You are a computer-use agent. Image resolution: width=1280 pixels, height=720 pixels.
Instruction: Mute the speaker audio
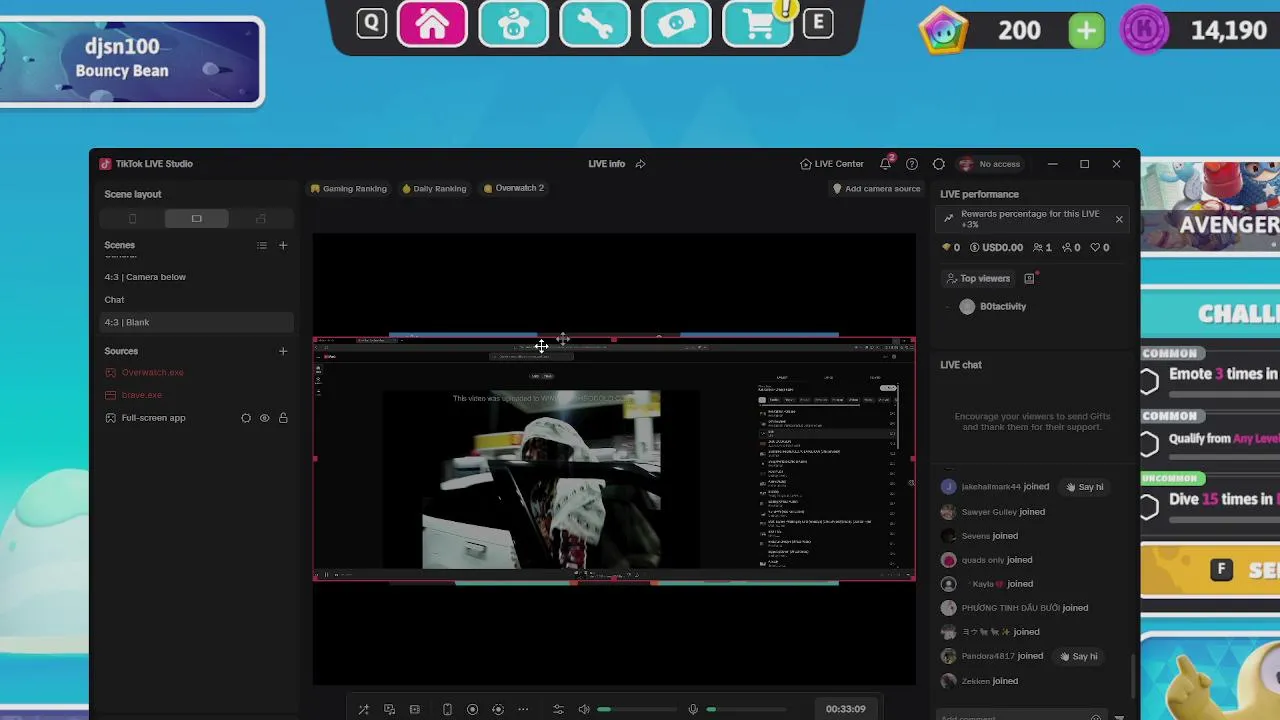click(x=584, y=709)
